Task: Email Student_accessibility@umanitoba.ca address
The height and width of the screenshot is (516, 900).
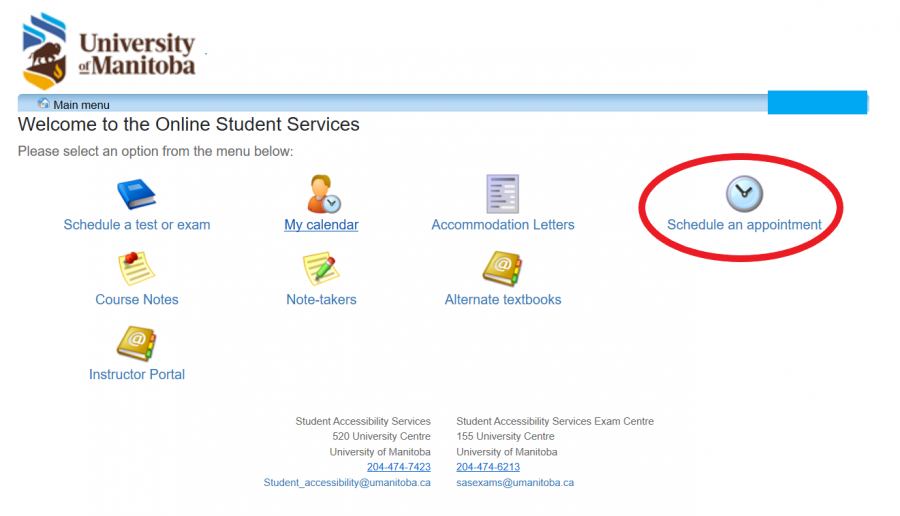Action: [x=347, y=482]
